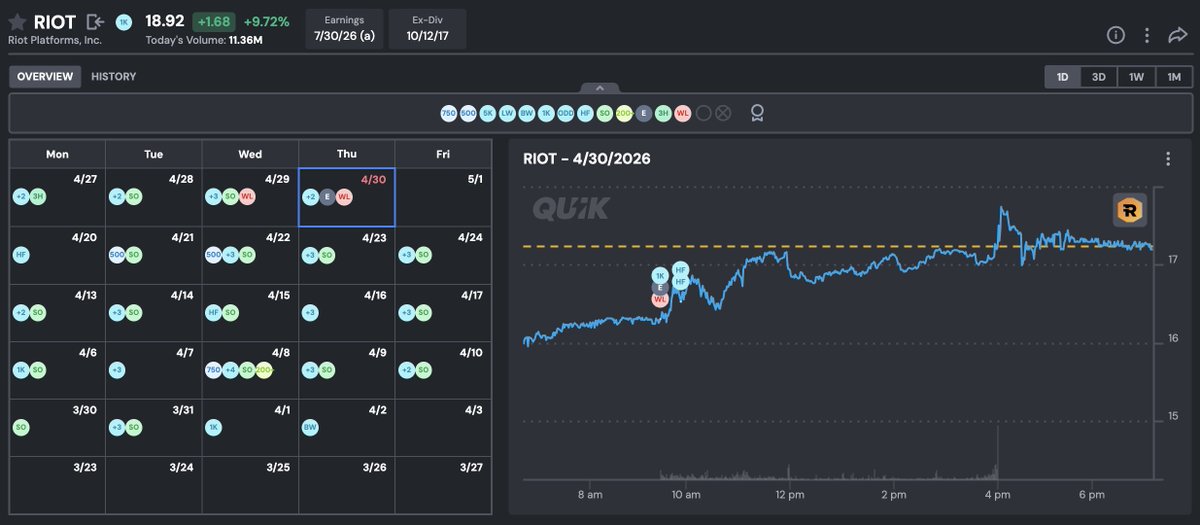This screenshot has height=525, width=1200.
Task: Open the chart three-dot options menu
Action: coord(1167,159)
